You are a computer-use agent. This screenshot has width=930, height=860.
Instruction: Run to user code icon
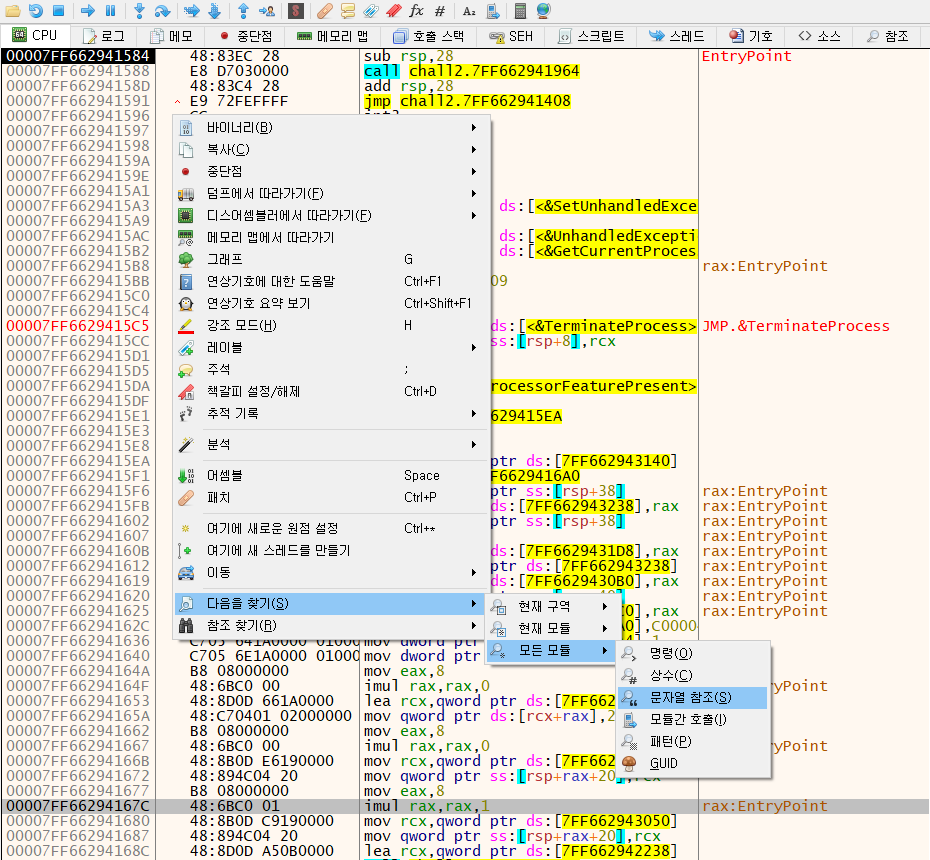(x=267, y=11)
